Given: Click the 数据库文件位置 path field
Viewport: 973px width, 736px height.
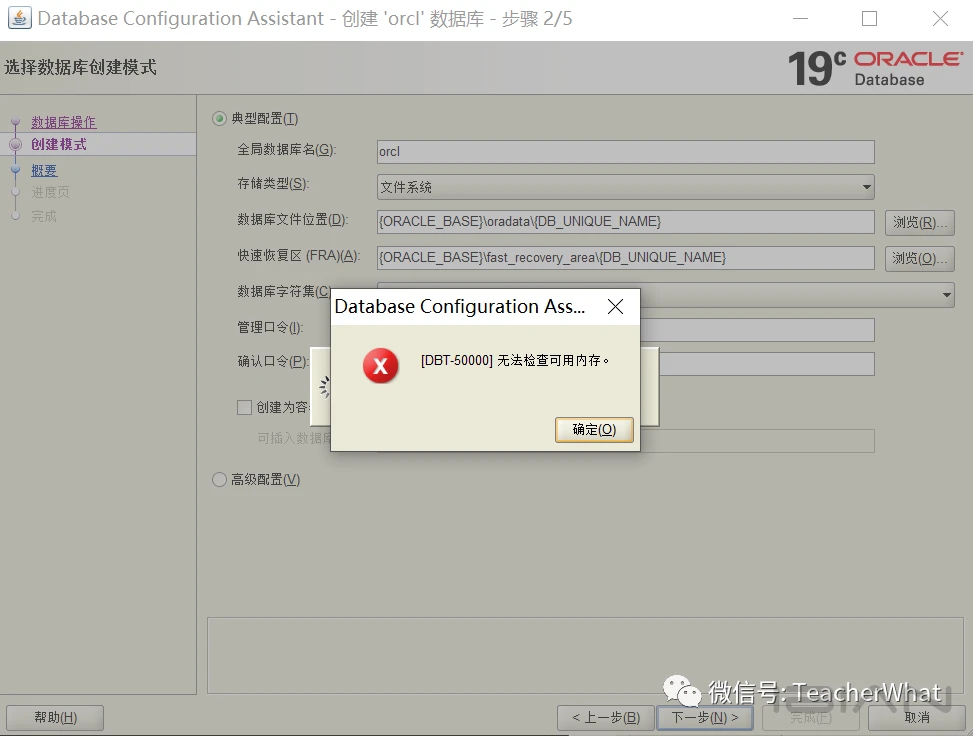Looking at the screenshot, I should pyautogui.click(x=626, y=222).
